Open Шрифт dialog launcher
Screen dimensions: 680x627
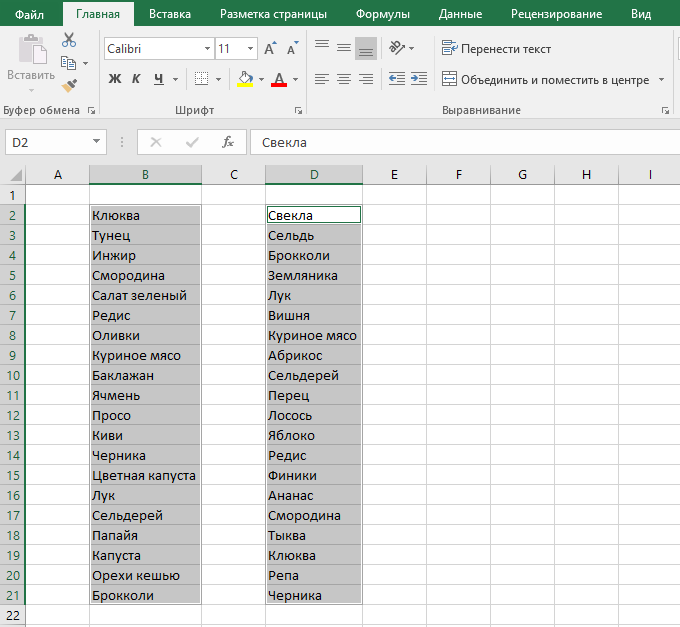[x=298, y=111]
